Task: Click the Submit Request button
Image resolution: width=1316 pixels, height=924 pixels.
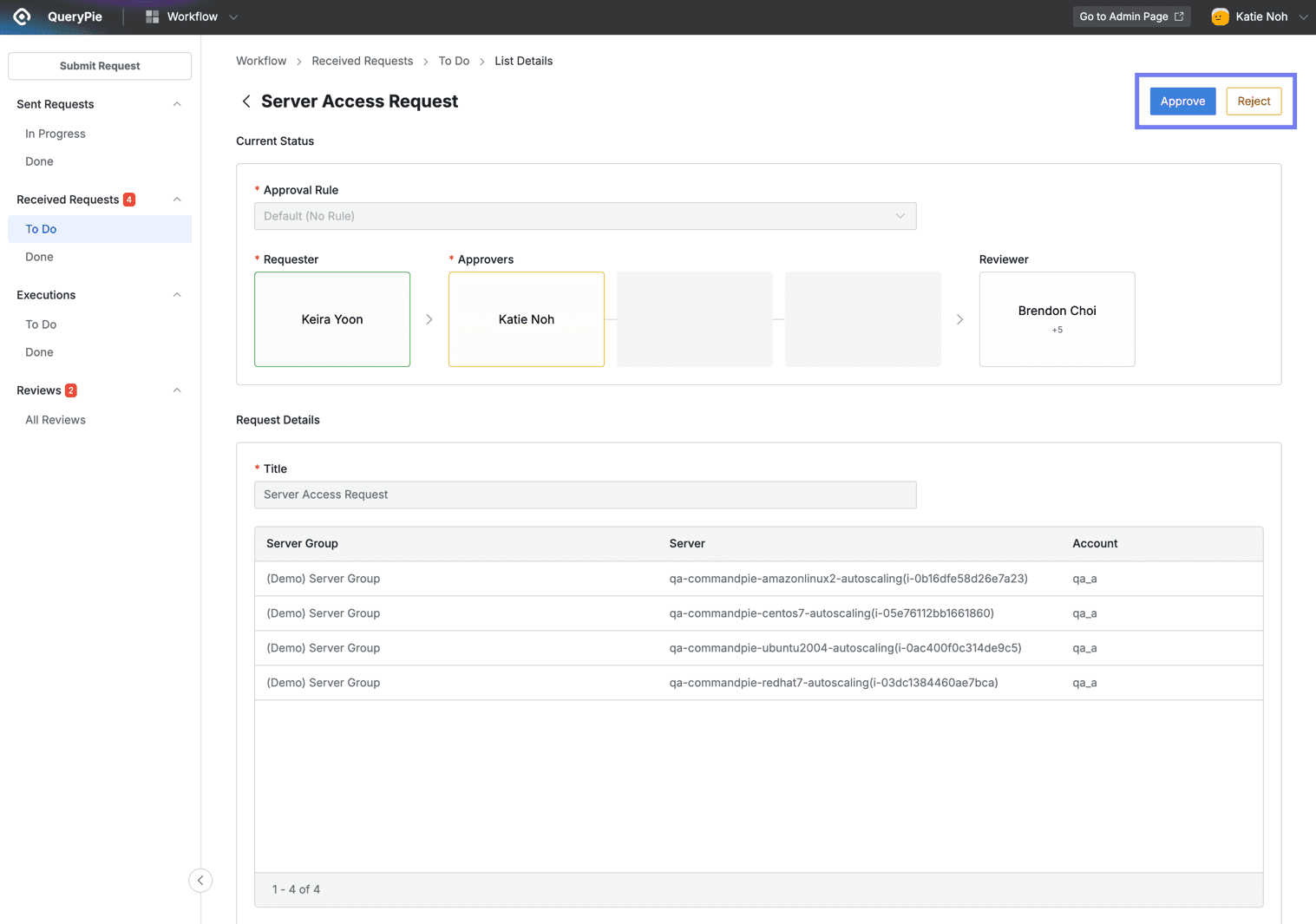Action: [99, 65]
